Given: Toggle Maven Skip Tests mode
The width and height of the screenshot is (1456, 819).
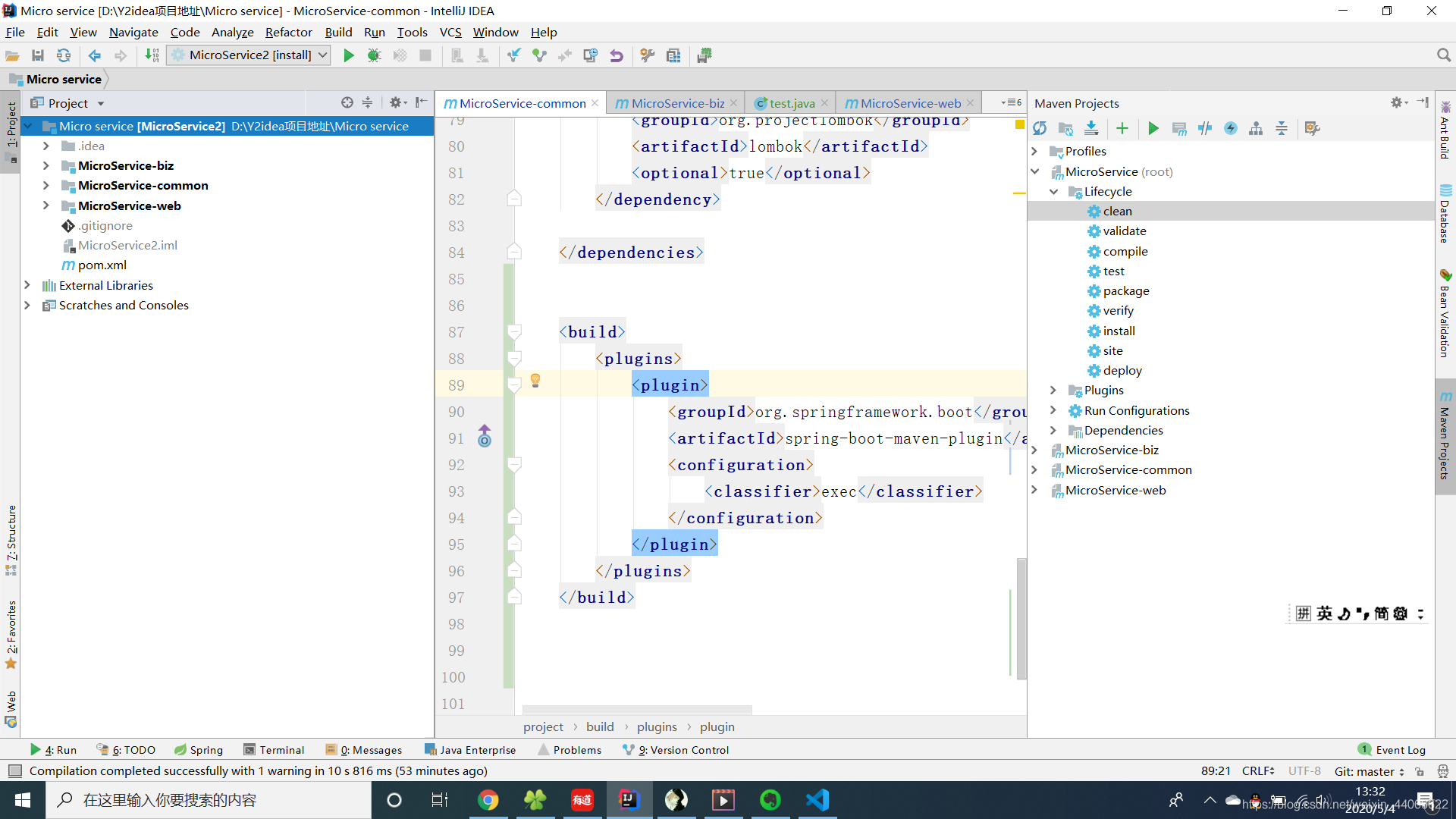Looking at the screenshot, I should pyautogui.click(x=1231, y=128).
